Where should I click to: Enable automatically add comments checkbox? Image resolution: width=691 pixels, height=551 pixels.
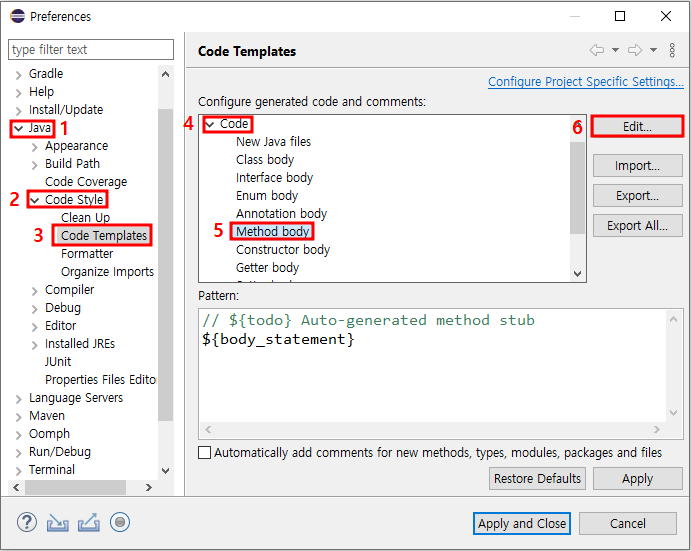tap(204, 453)
